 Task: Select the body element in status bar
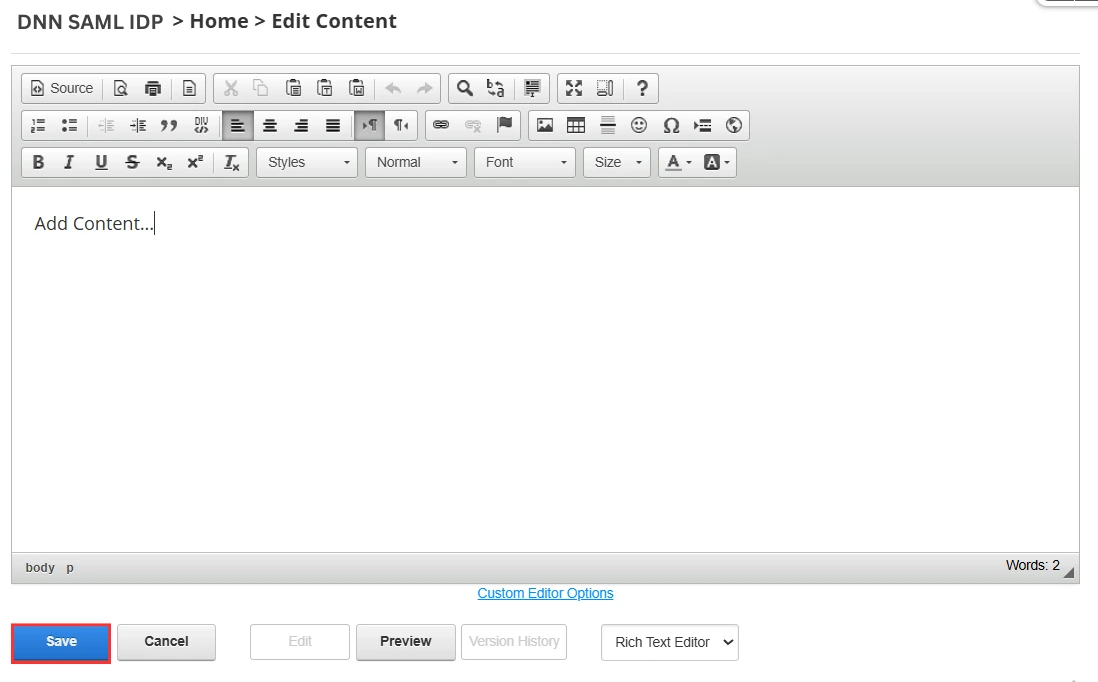pos(40,567)
